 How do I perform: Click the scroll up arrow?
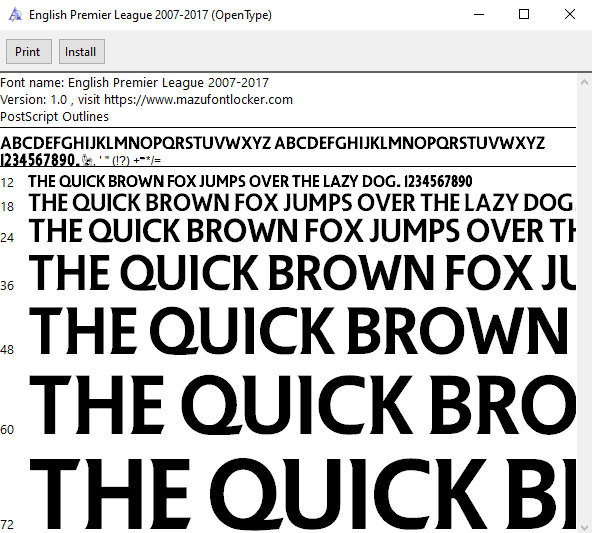(584, 82)
